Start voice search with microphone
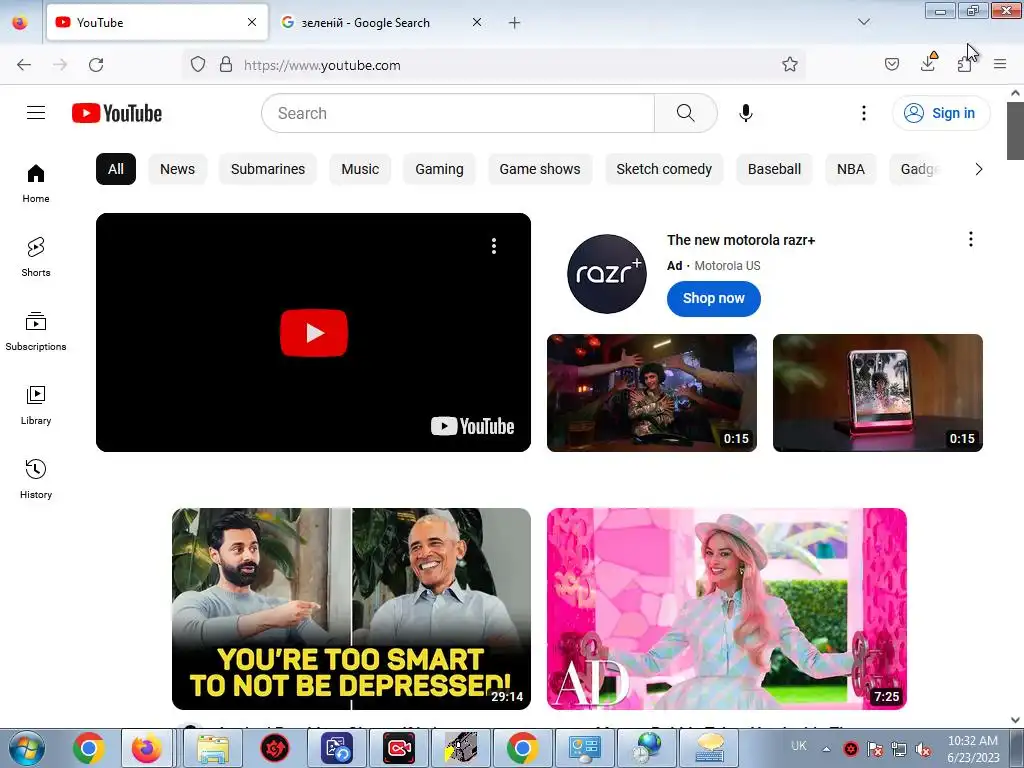Screen dimensions: 1024x768 pyautogui.click(x=746, y=113)
